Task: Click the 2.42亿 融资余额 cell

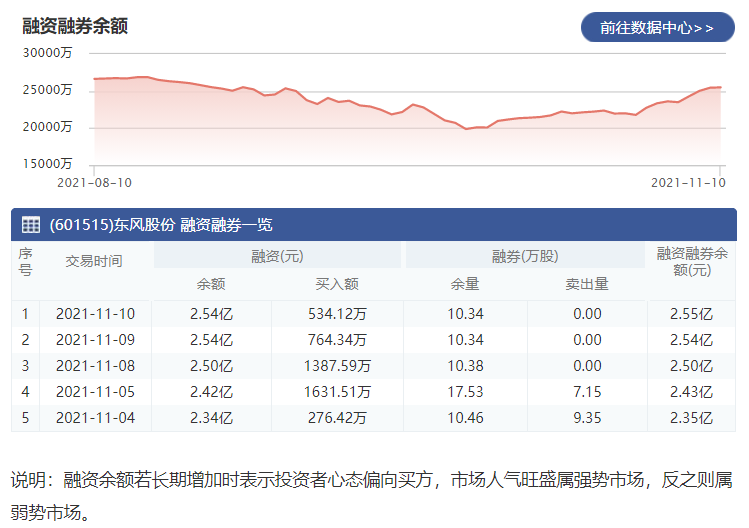Action: [x=211, y=392]
